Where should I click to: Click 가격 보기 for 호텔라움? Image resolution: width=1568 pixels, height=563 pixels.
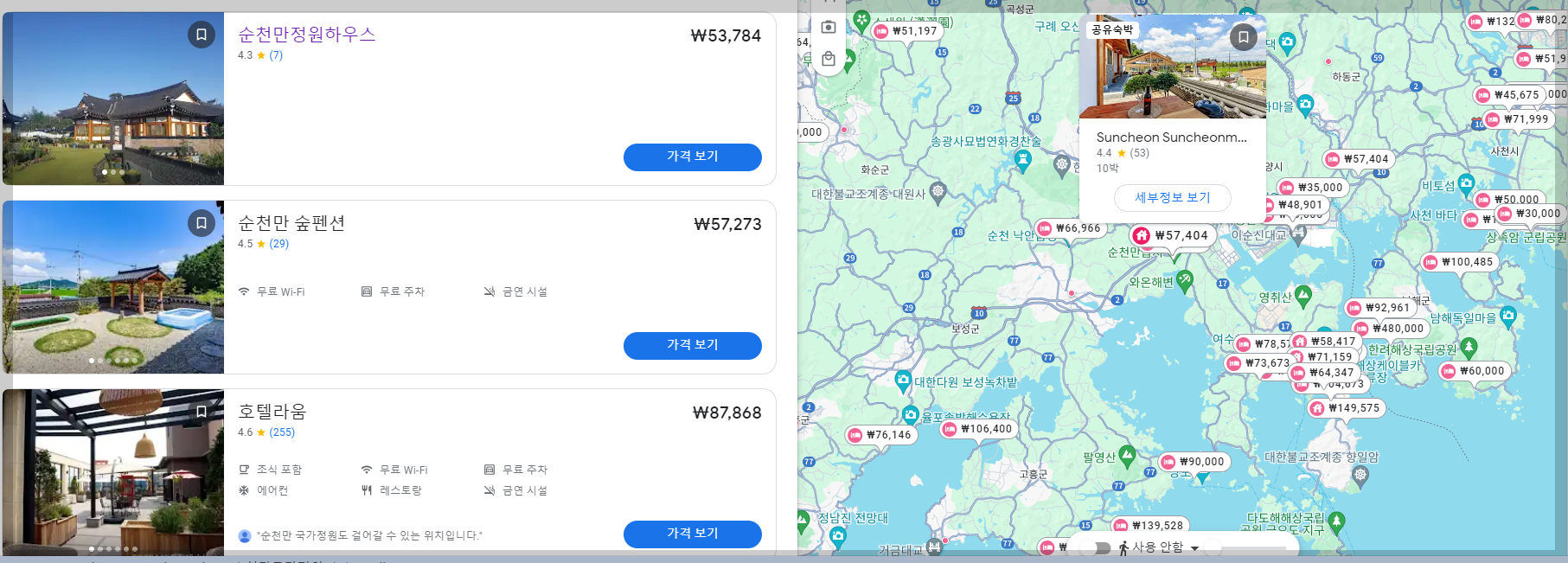click(693, 534)
